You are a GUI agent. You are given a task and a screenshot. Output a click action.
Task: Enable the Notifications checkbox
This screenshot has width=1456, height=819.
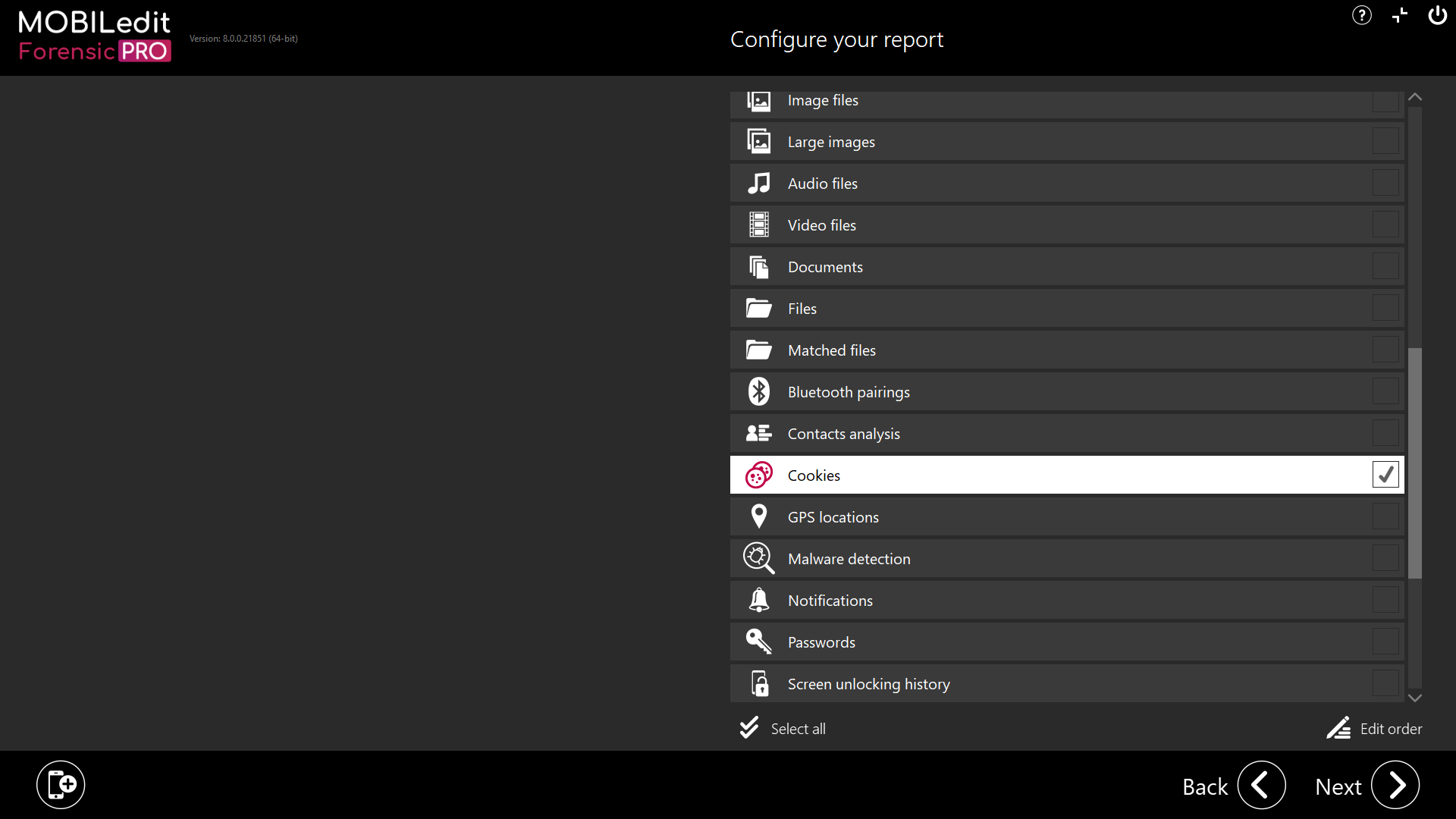(x=1385, y=600)
